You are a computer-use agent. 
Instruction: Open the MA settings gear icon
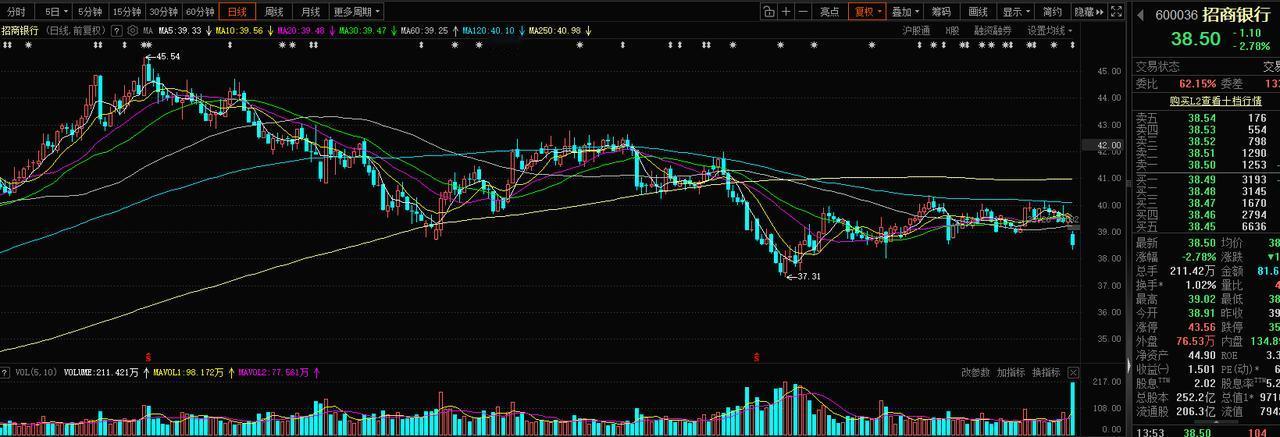133,31
